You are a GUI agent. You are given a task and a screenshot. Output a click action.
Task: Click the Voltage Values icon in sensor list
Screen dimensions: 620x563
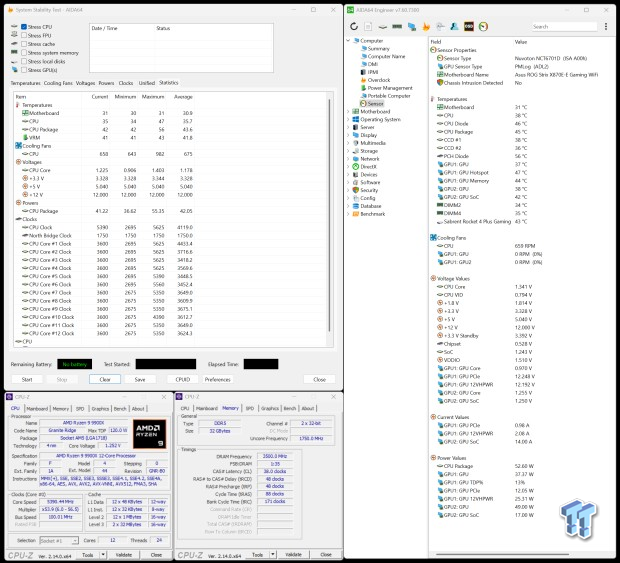433,278
